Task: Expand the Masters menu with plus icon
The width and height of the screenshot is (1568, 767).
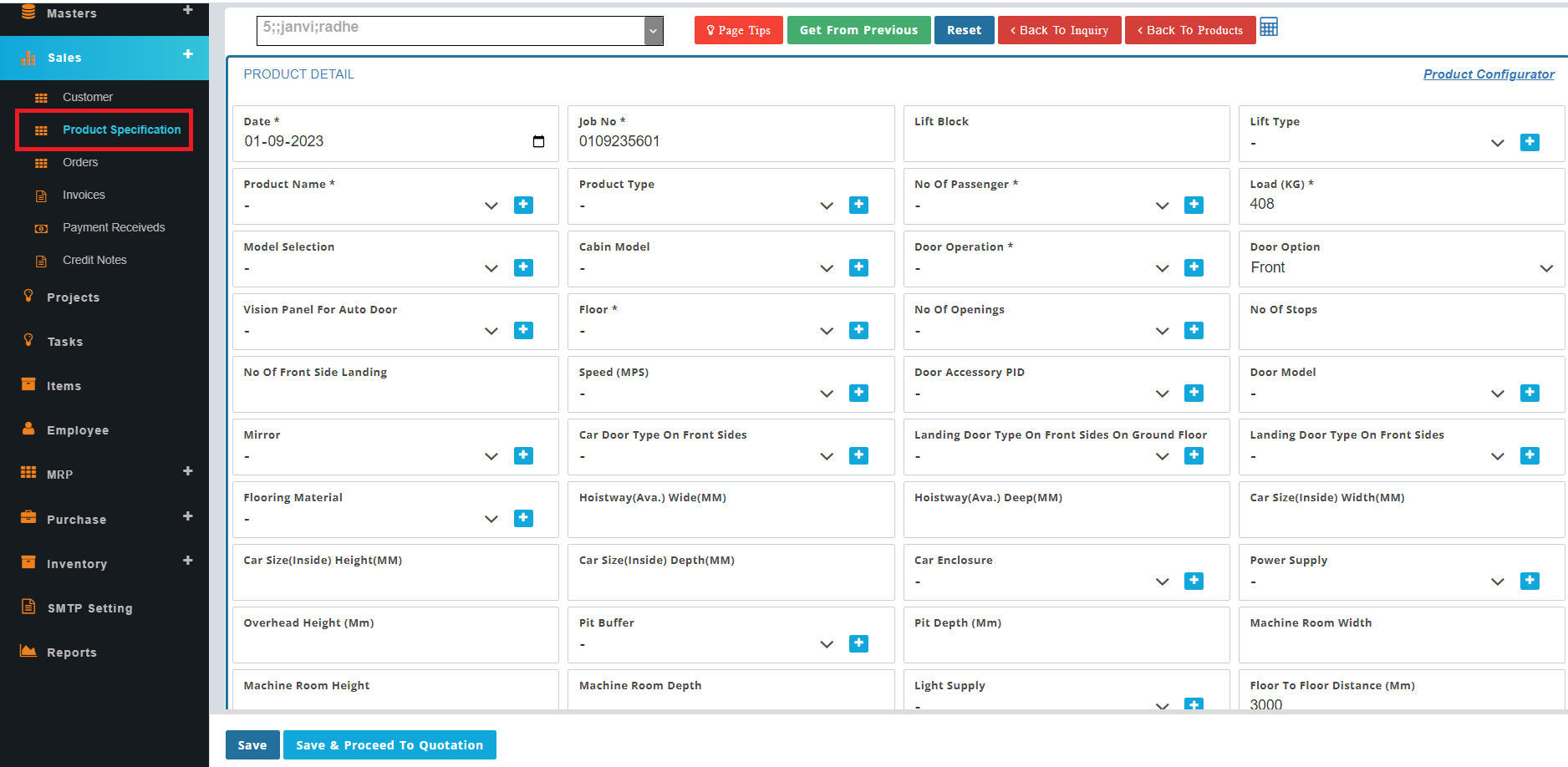Action: coord(187,10)
